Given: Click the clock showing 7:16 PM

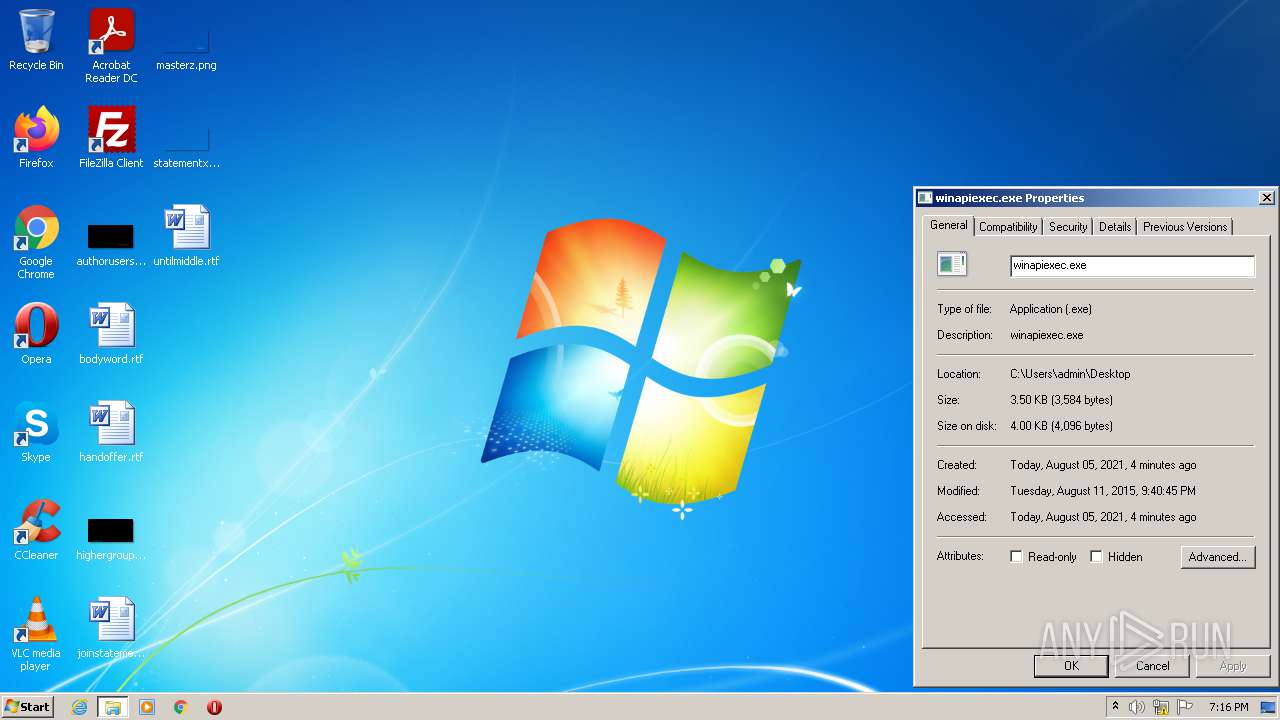Looking at the screenshot, I should [1228, 707].
